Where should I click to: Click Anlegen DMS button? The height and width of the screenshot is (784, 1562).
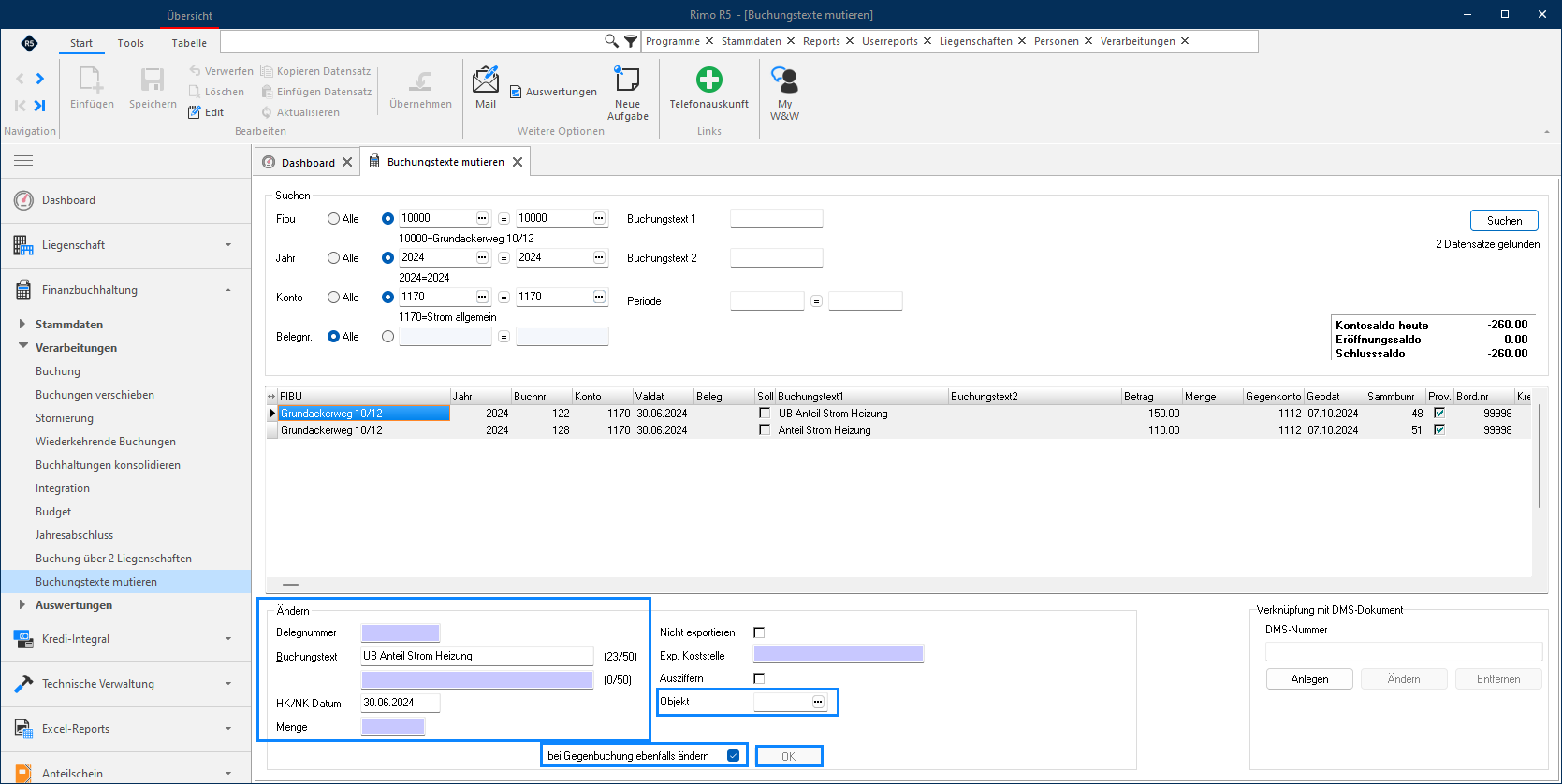click(1309, 679)
